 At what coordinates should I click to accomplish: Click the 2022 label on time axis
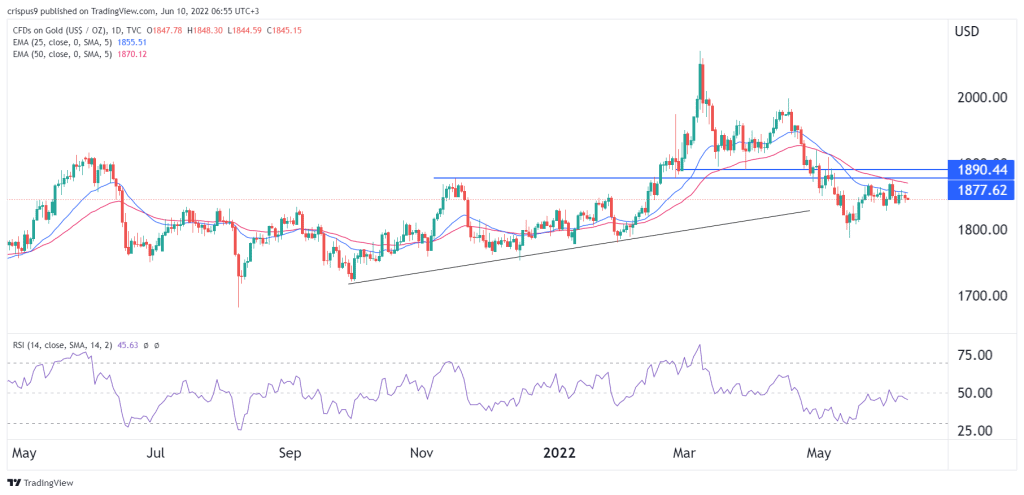coord(560,453)
